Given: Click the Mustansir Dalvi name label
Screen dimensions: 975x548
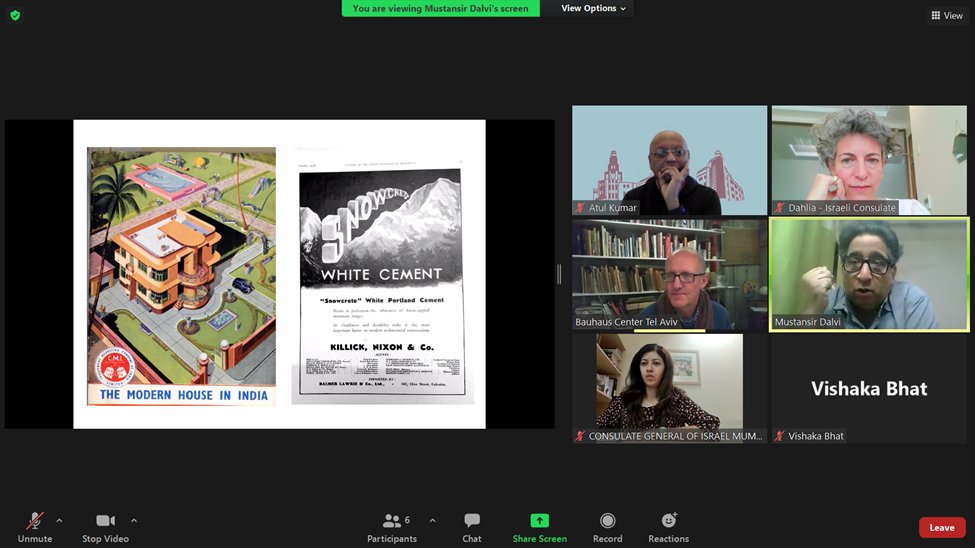Looking at the screenshot, I should tap(807, 322).
